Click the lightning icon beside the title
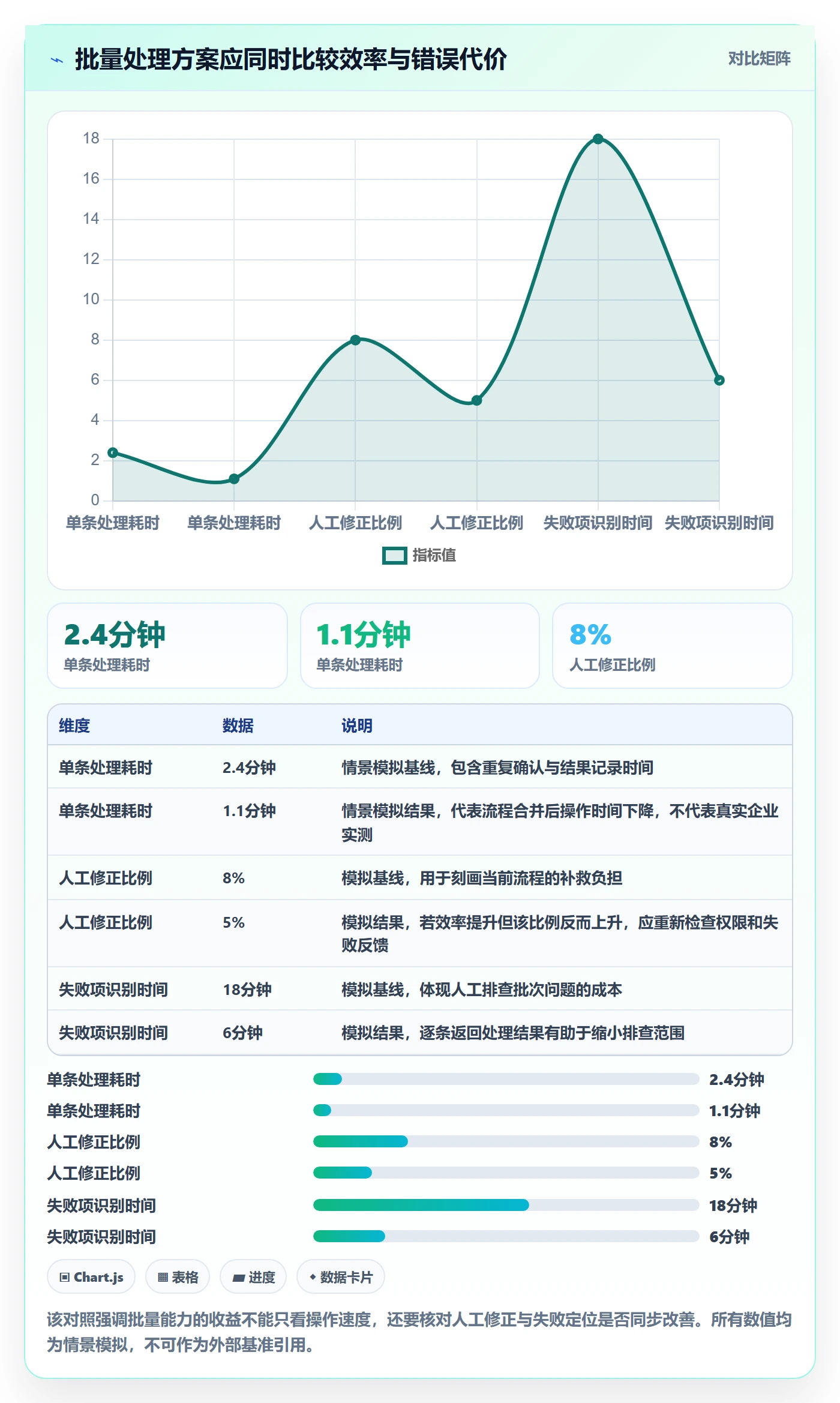 (x=57, y=60)
